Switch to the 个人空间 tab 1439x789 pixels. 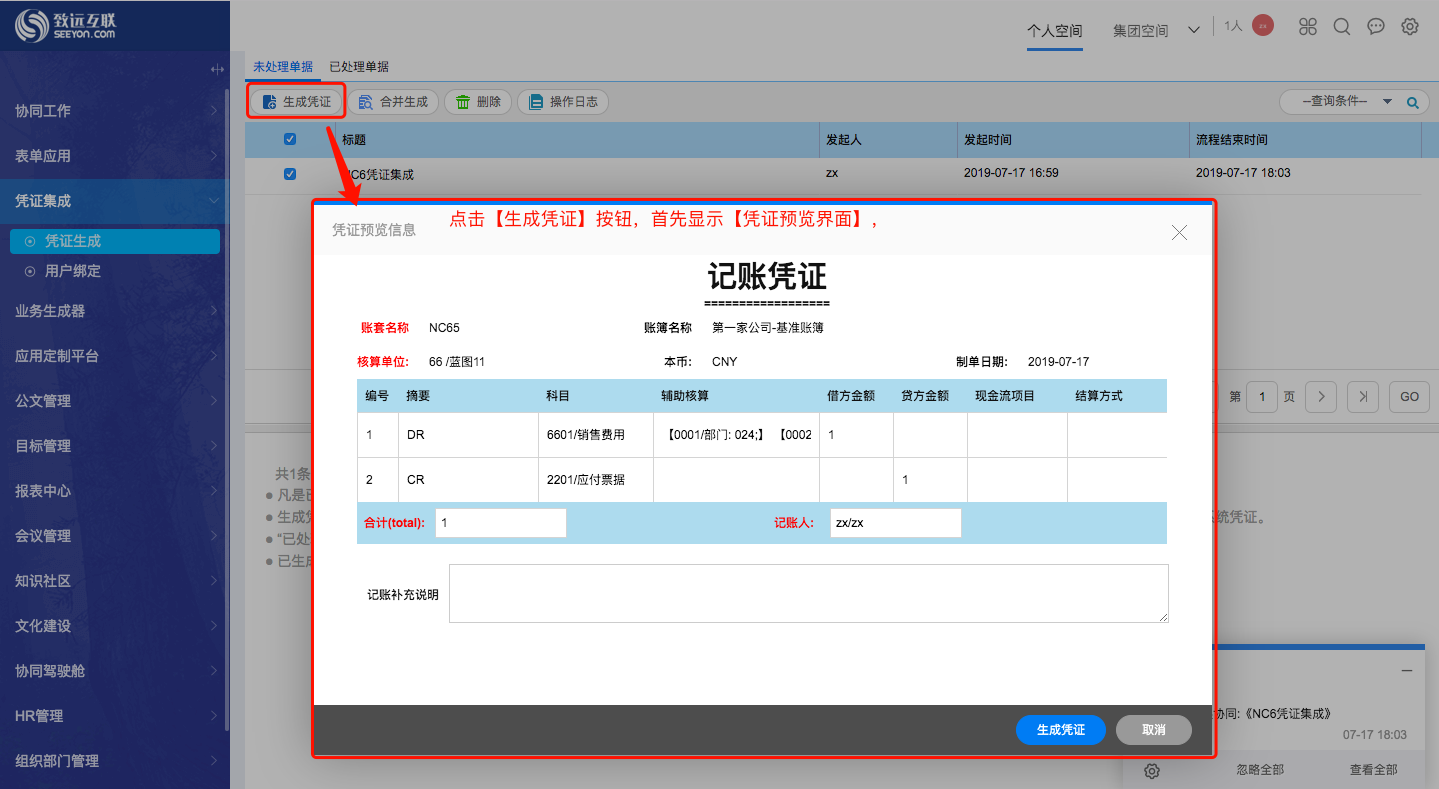point(1055,30)
